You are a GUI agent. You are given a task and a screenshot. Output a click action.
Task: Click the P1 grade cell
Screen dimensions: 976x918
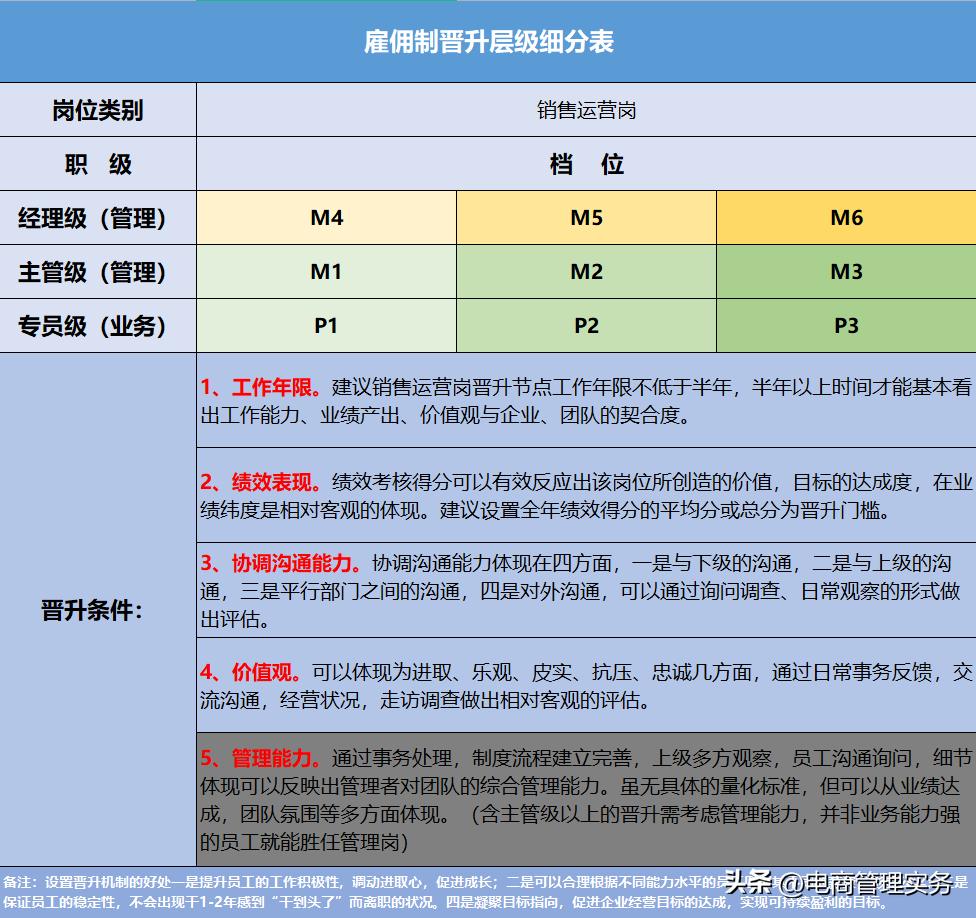[x=327, y=326]
